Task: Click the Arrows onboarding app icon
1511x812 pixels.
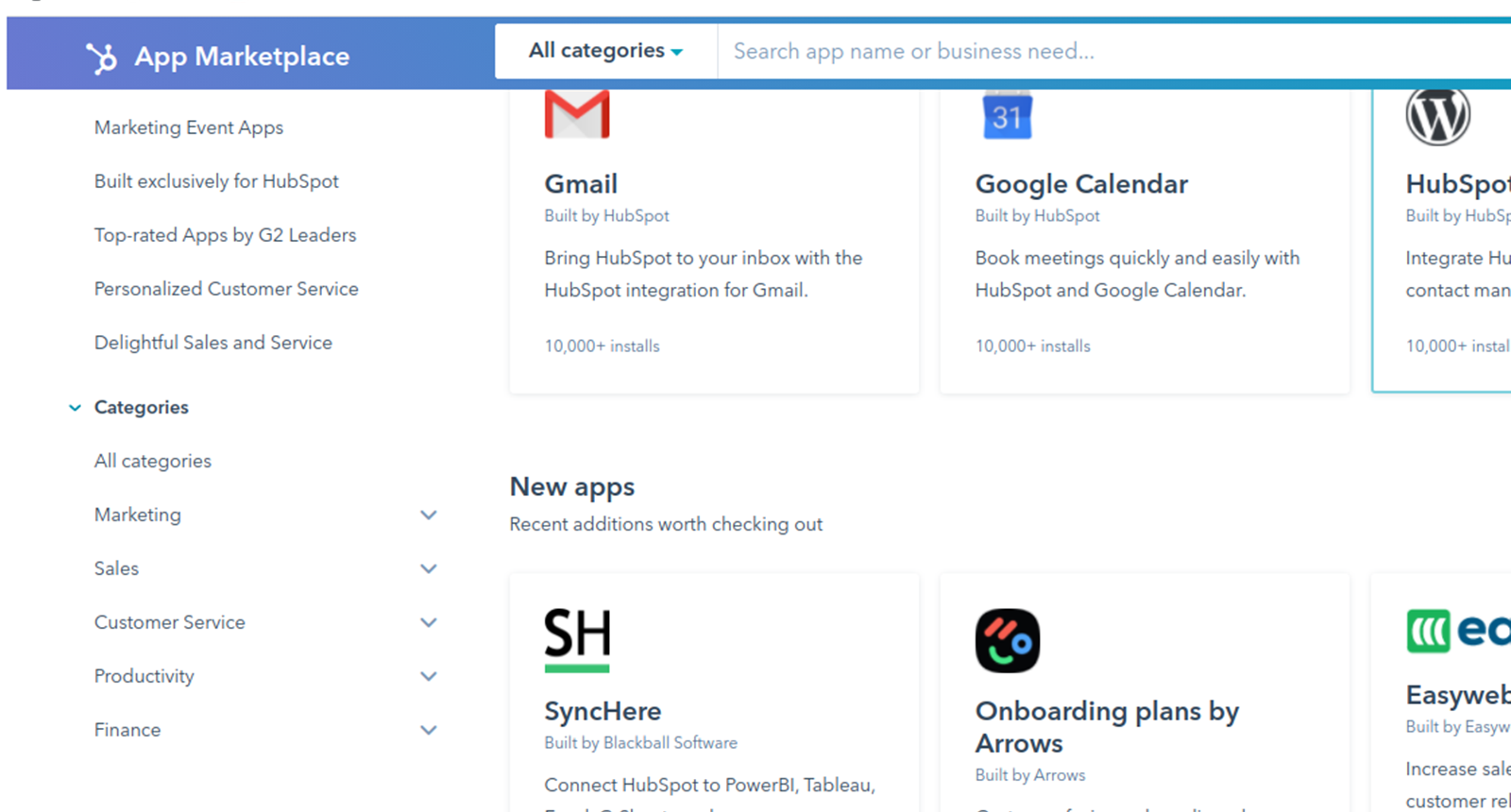Action: pos(1007,641)
